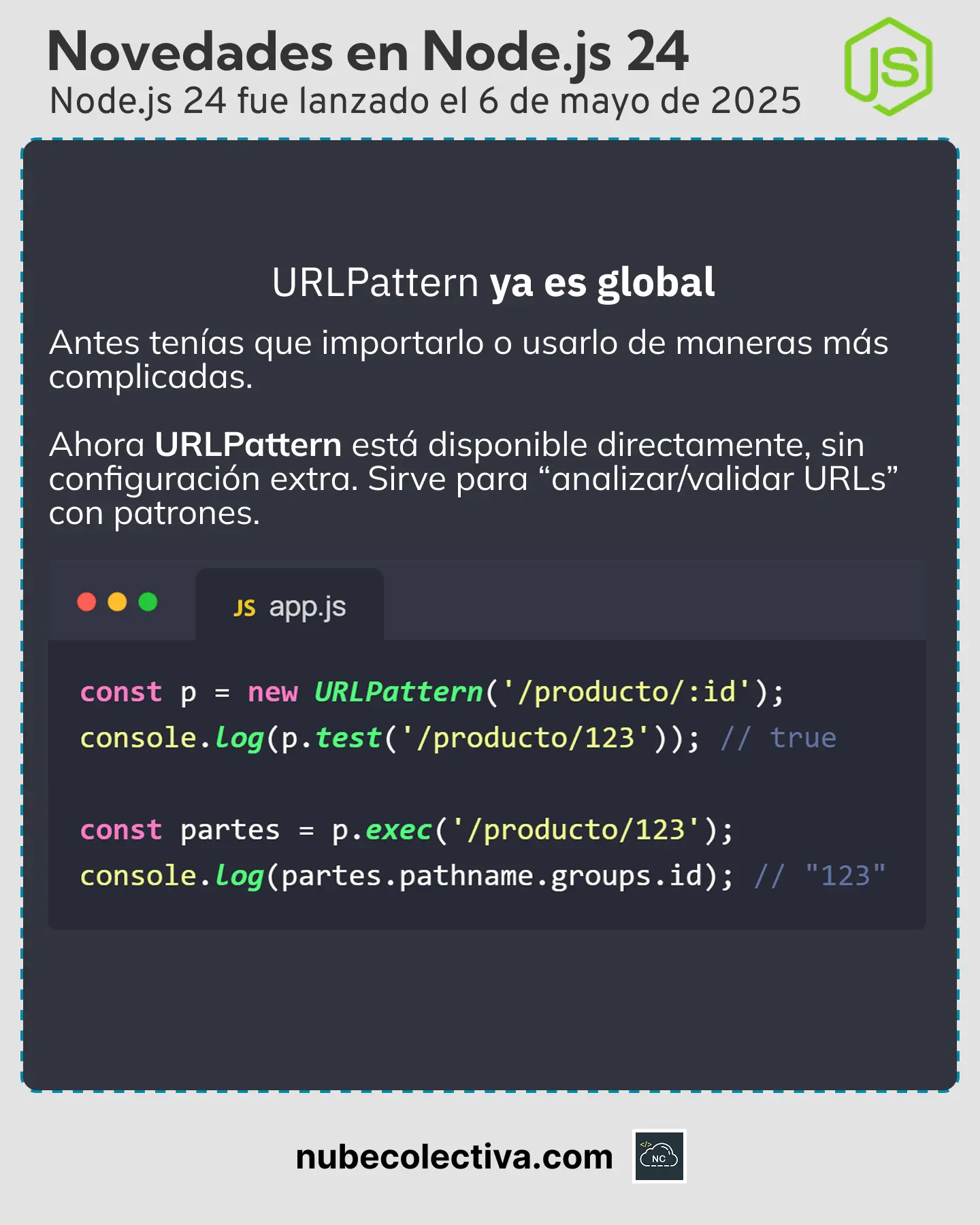Click the yellow JS file icon

pyautogui.click(x=244, y=608)
